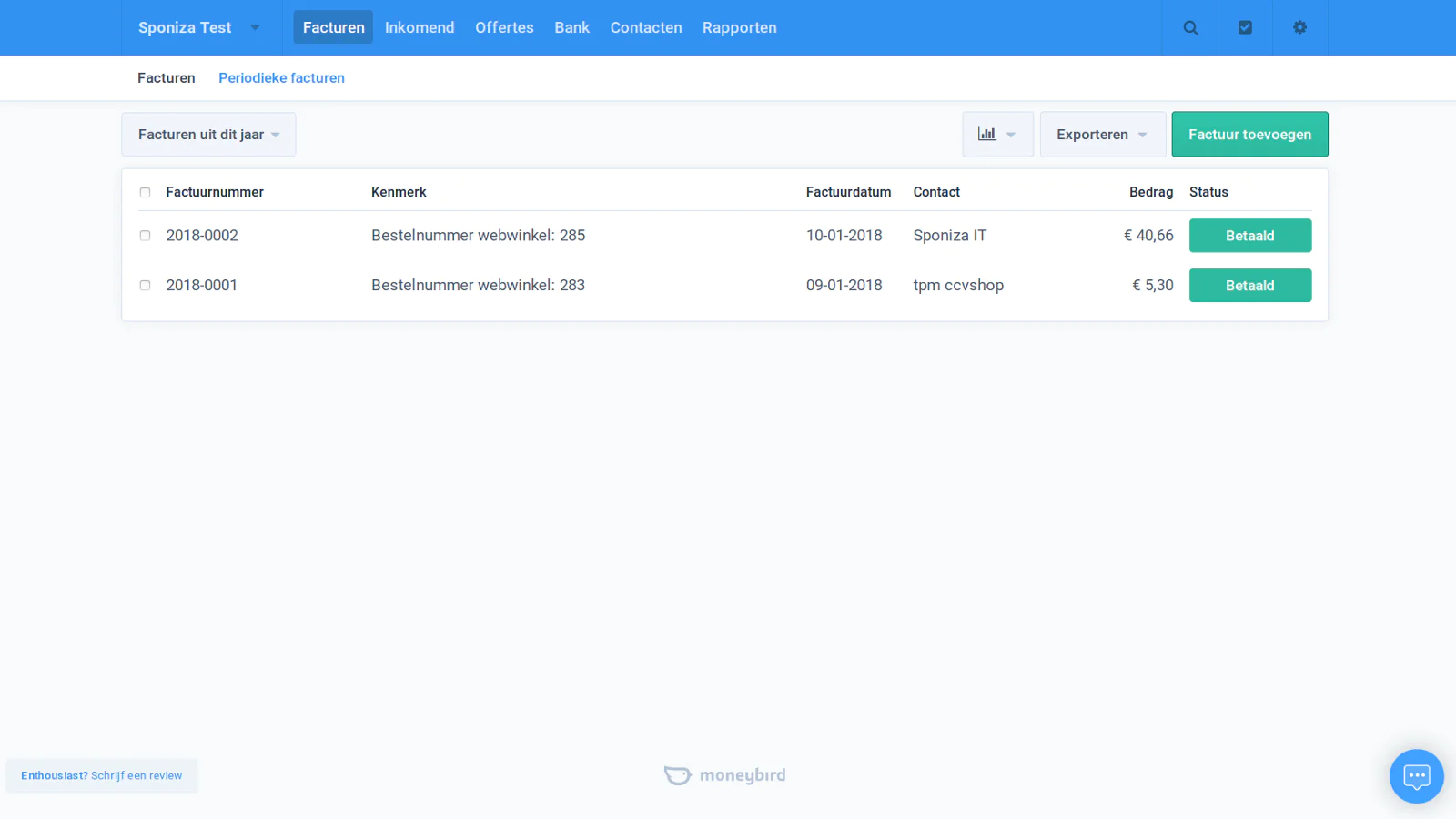The height and width of the screenshot is (819, 1456).
Task: Open the Rapporten menu item
Action: 739,27
